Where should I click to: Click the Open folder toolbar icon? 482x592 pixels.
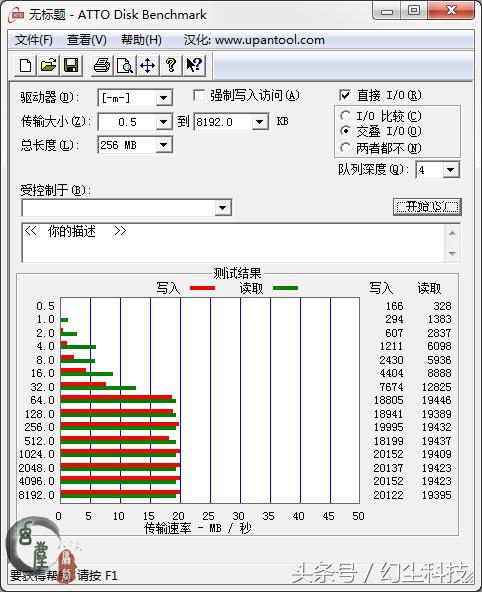(48, 65)
